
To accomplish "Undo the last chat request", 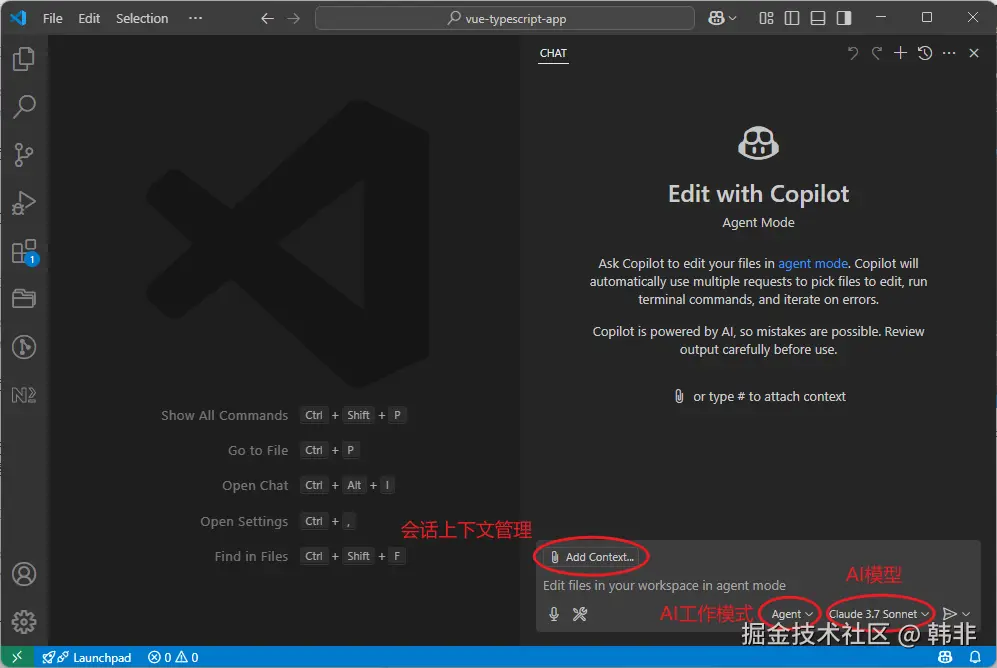I will tap(853, 53).
